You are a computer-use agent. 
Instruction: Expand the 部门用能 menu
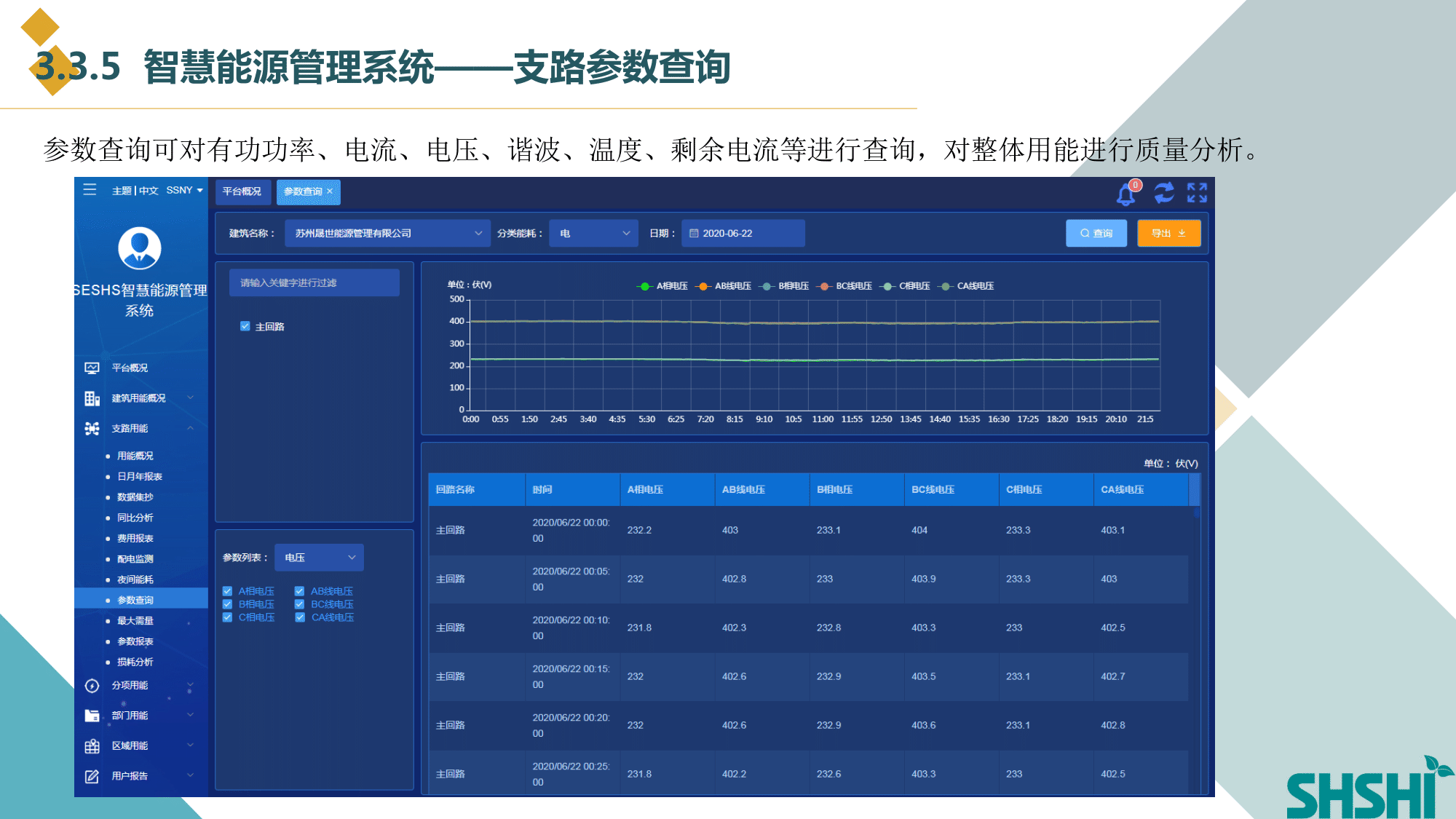pos(190,716)
